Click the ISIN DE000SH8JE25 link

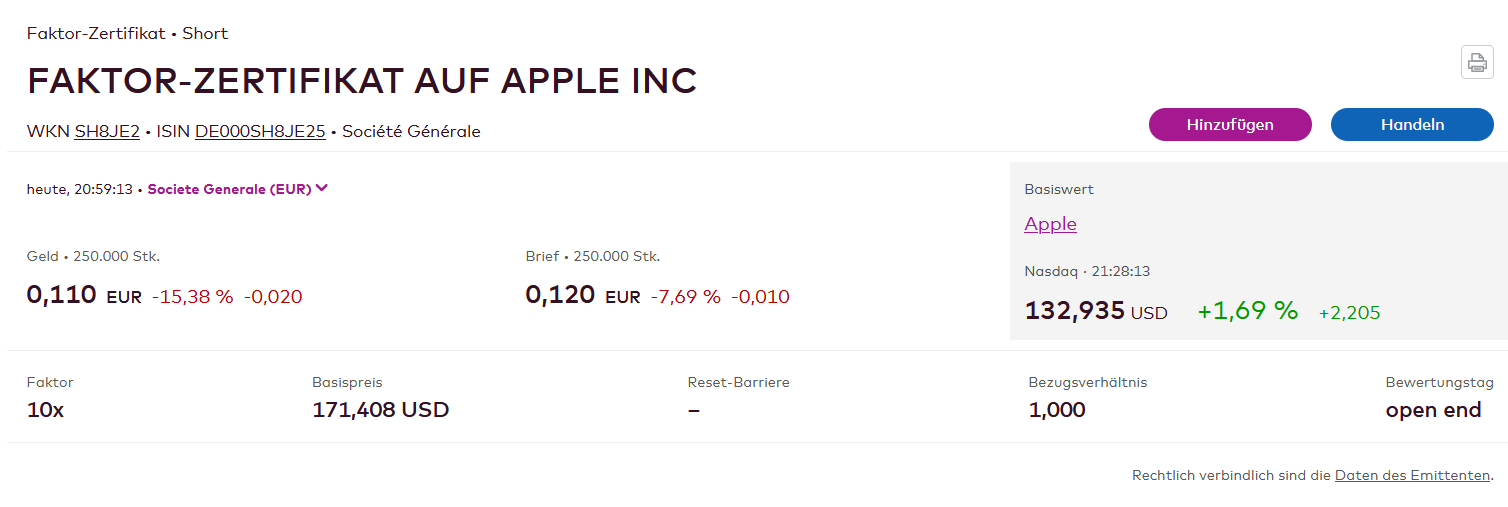(x=260, y=132)
